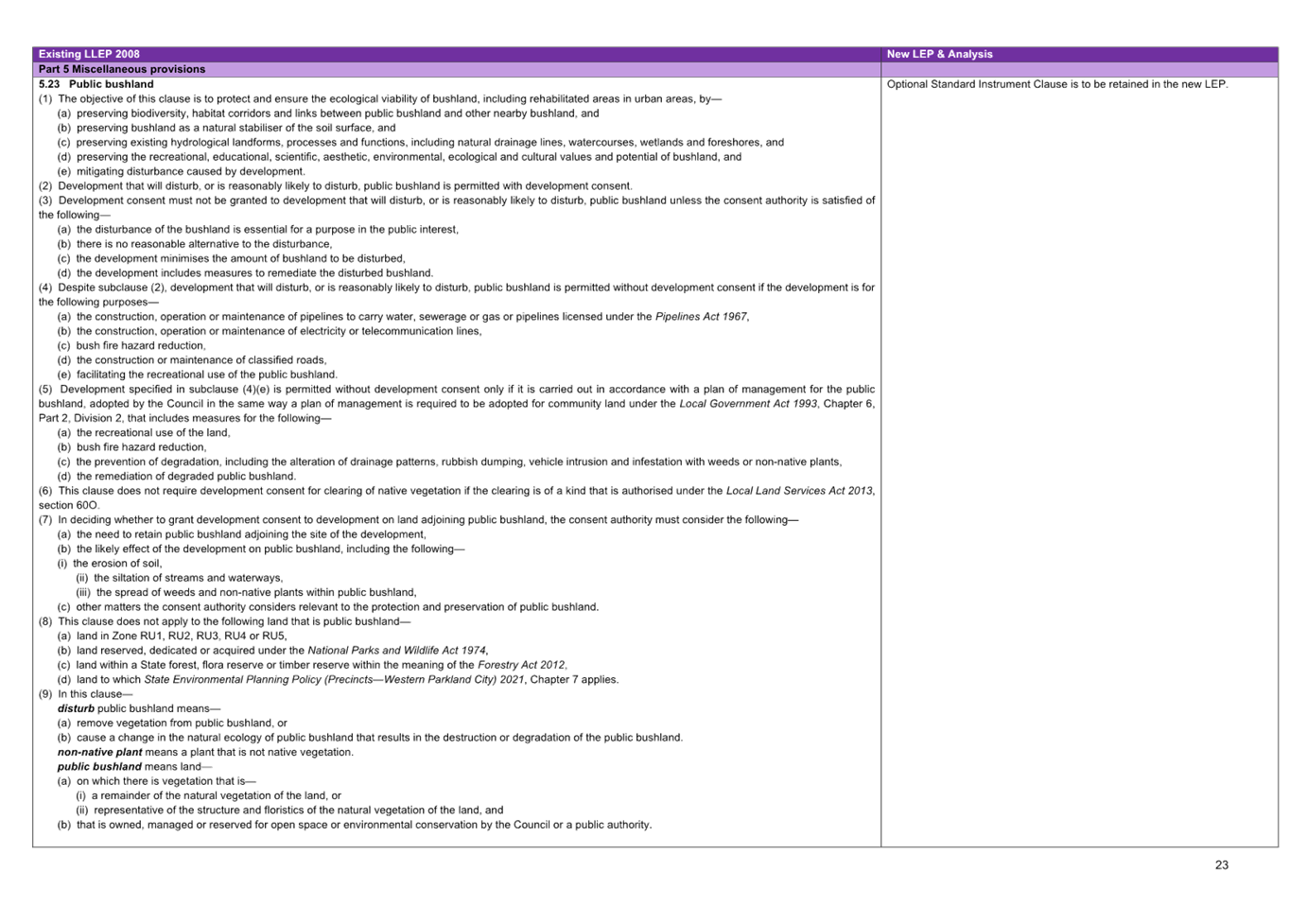
Task: Click line 'the development minimises the amount of bushland'
Action: point(232,258)
